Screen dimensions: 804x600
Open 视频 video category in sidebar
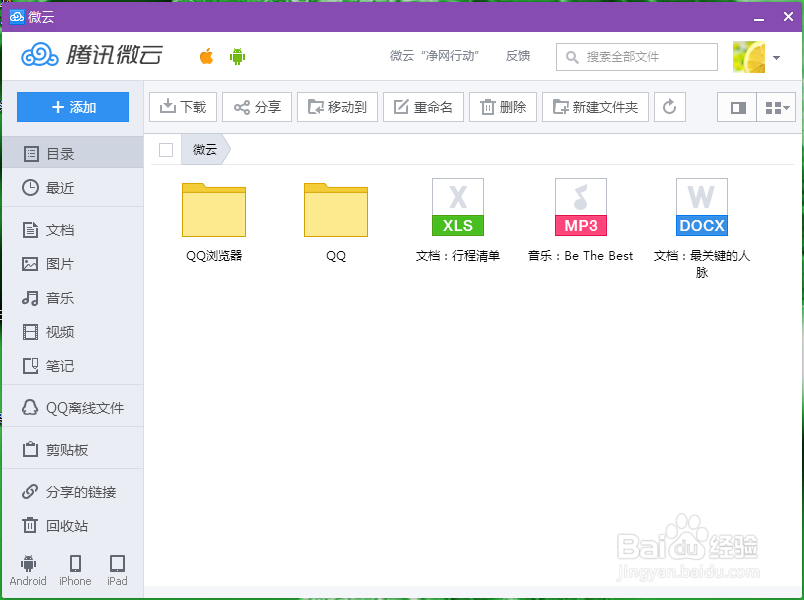(x=72, y=332)
